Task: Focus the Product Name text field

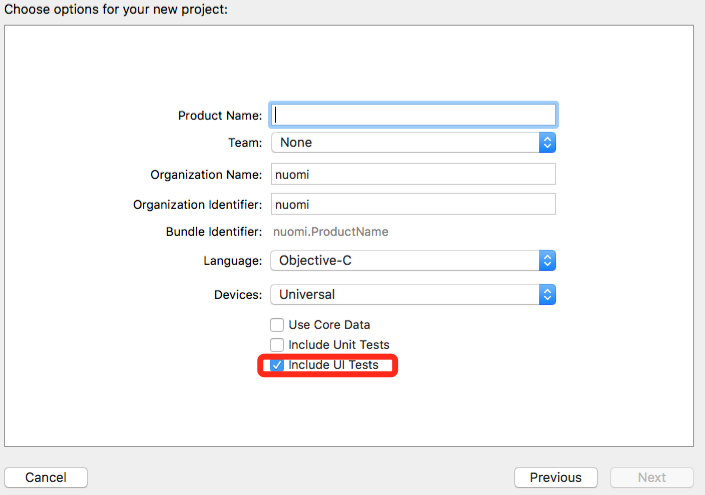Action: point(414,115)
